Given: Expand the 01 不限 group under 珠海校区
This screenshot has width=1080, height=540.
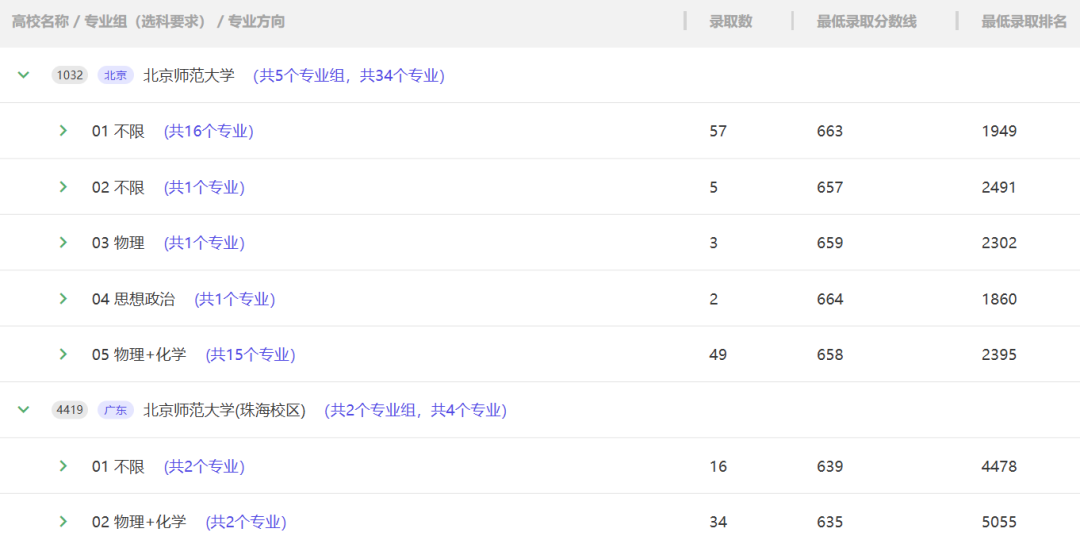Looking at the screenshot, I should 63,466.
